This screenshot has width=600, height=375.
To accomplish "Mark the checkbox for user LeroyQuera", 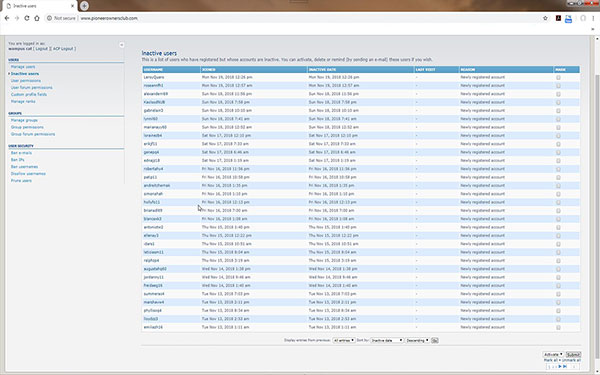I will pyautogui.click(x=558, y=77).
